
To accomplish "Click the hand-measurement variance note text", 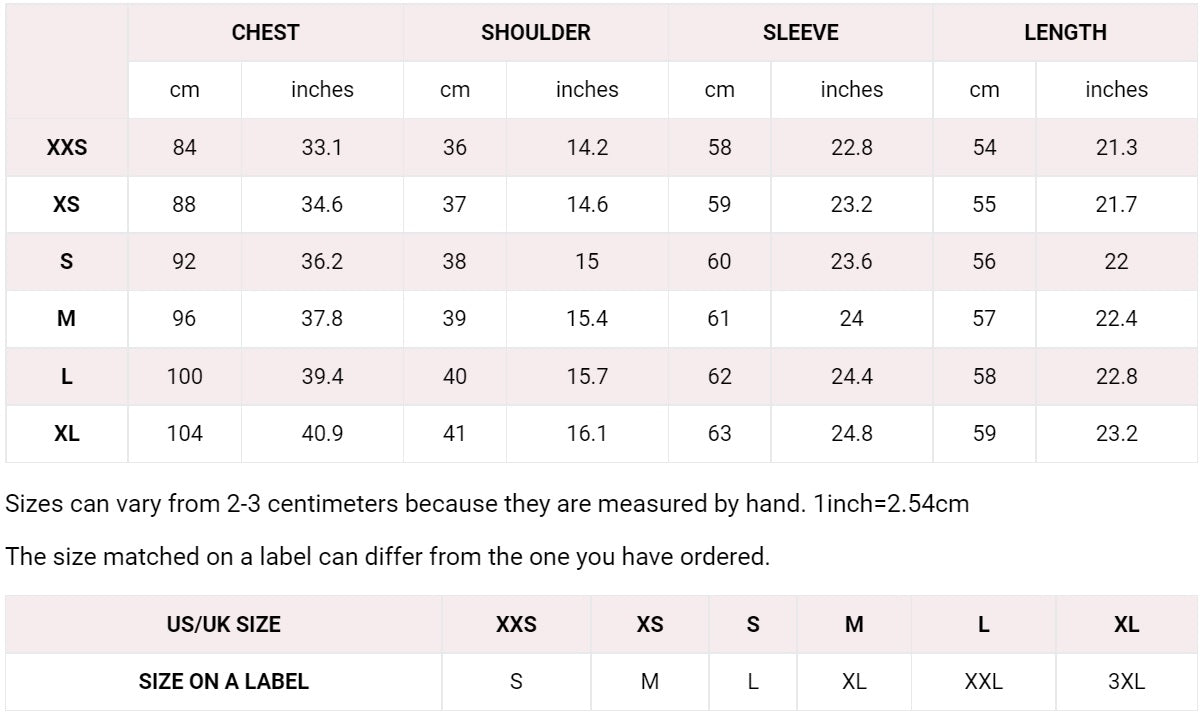I will pos(487,504).
